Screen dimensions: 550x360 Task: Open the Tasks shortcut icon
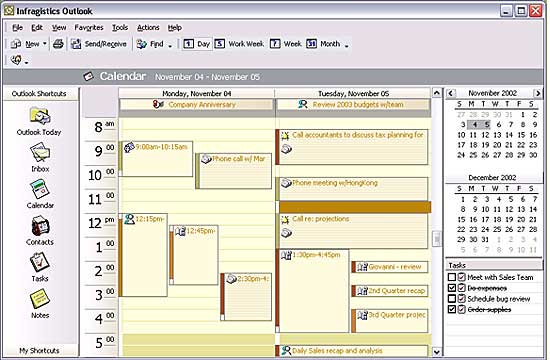[x=40, y=262]
